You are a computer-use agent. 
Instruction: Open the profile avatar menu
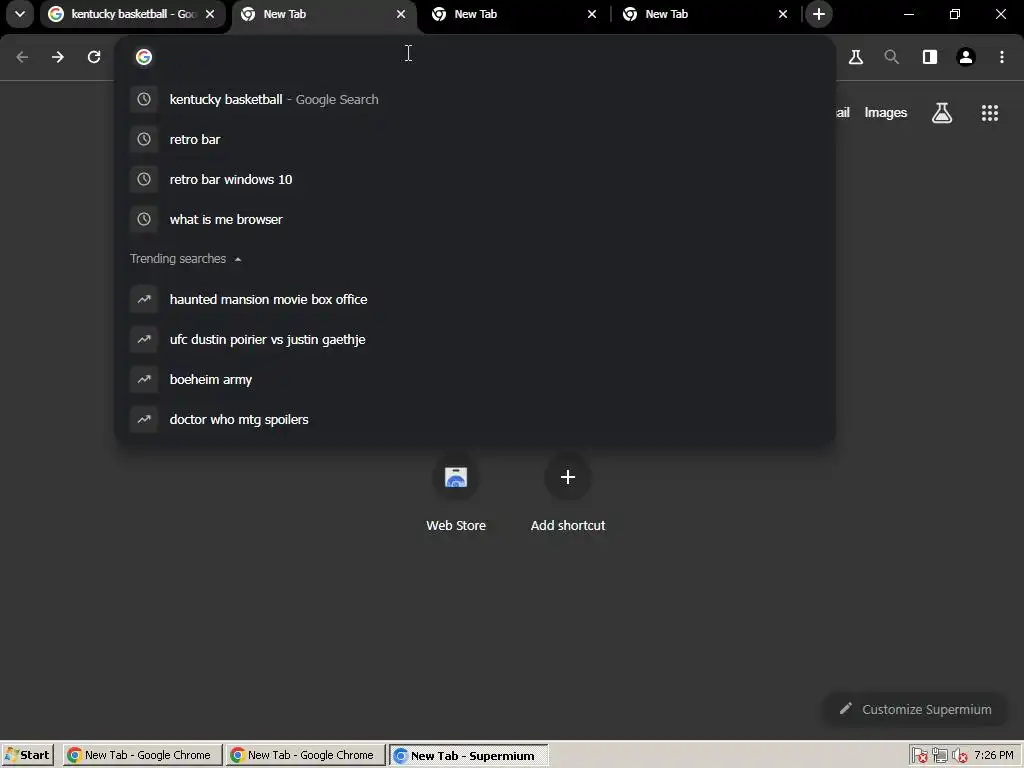pos(966,57)
